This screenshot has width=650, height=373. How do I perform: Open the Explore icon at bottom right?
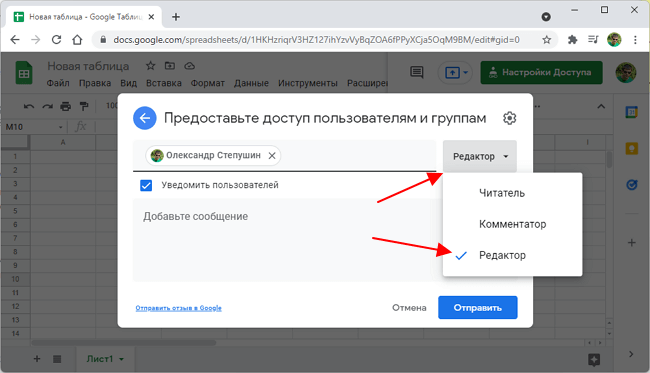pyautogui.click(x=594, y=360)
